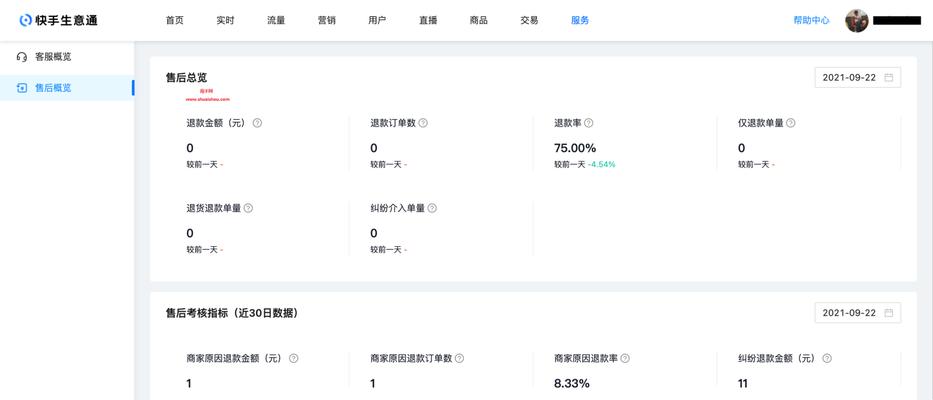Click the help icon next to 退款订单数
Viewport: 933px width, 400px height.
coord(423,123)
